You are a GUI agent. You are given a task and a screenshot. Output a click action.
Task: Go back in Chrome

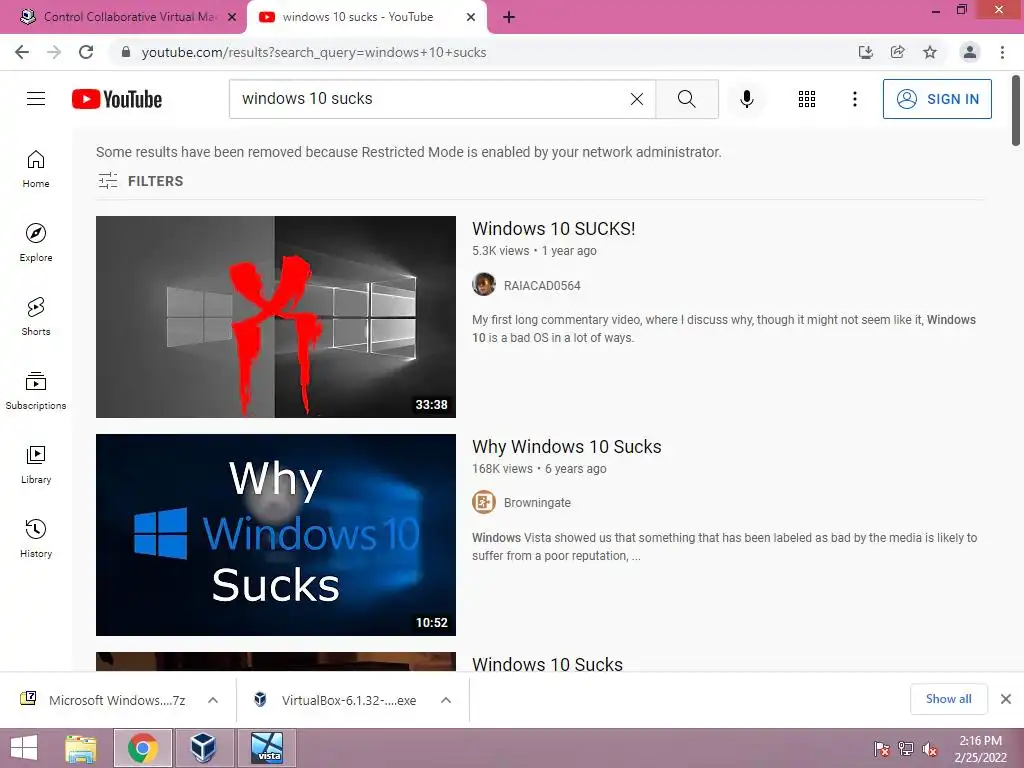22,52
